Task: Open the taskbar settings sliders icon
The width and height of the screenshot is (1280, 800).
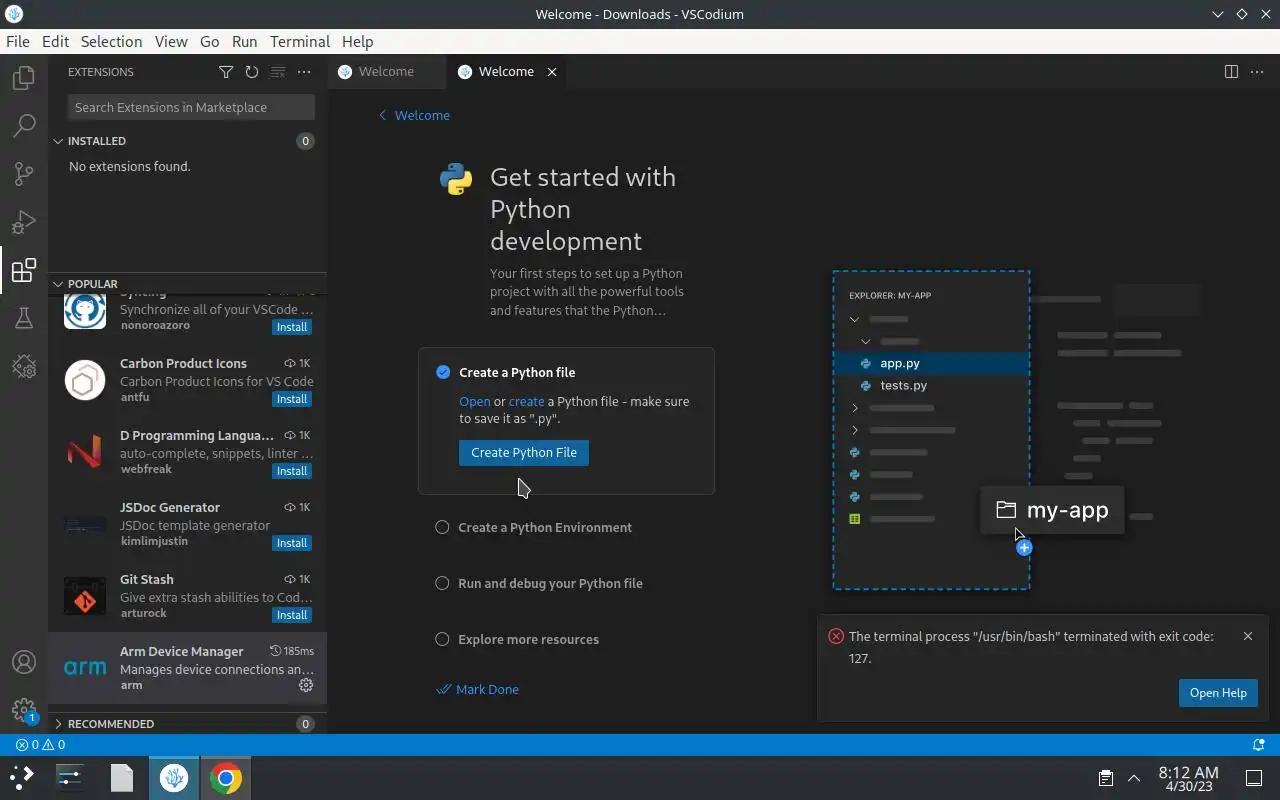Action: tap(70, 778)
